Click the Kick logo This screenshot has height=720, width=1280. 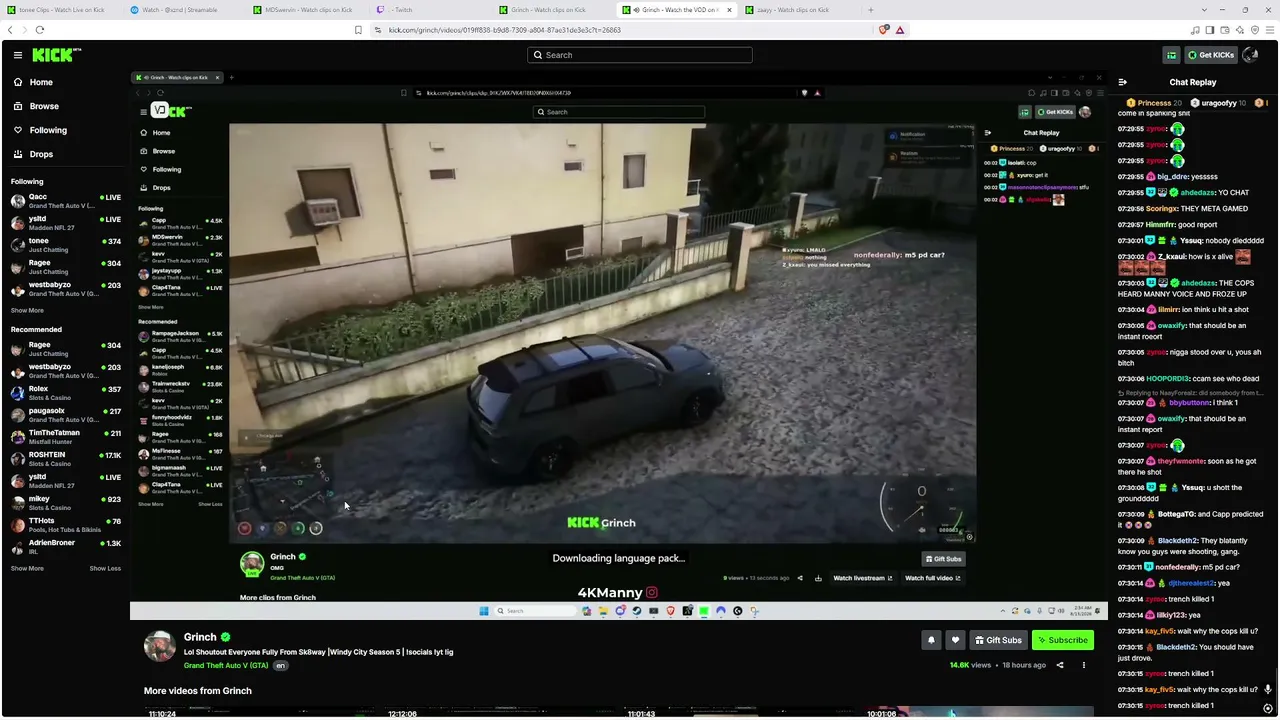click(56, 55)
